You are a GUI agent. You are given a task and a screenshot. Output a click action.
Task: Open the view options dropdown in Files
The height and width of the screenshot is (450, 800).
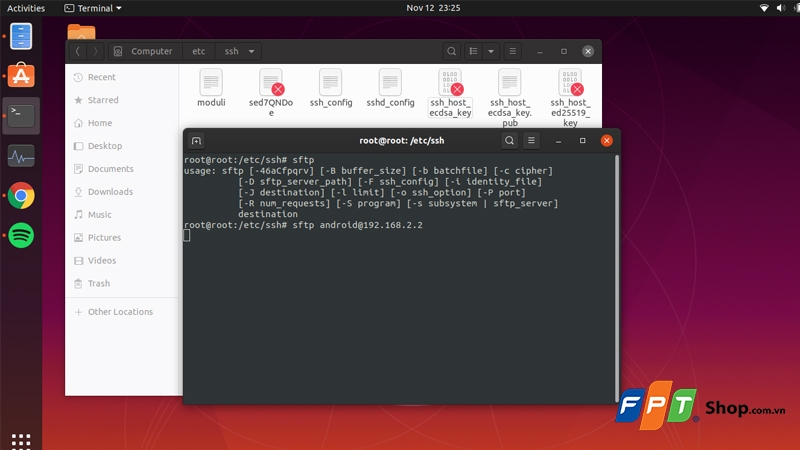click(491, 51)
